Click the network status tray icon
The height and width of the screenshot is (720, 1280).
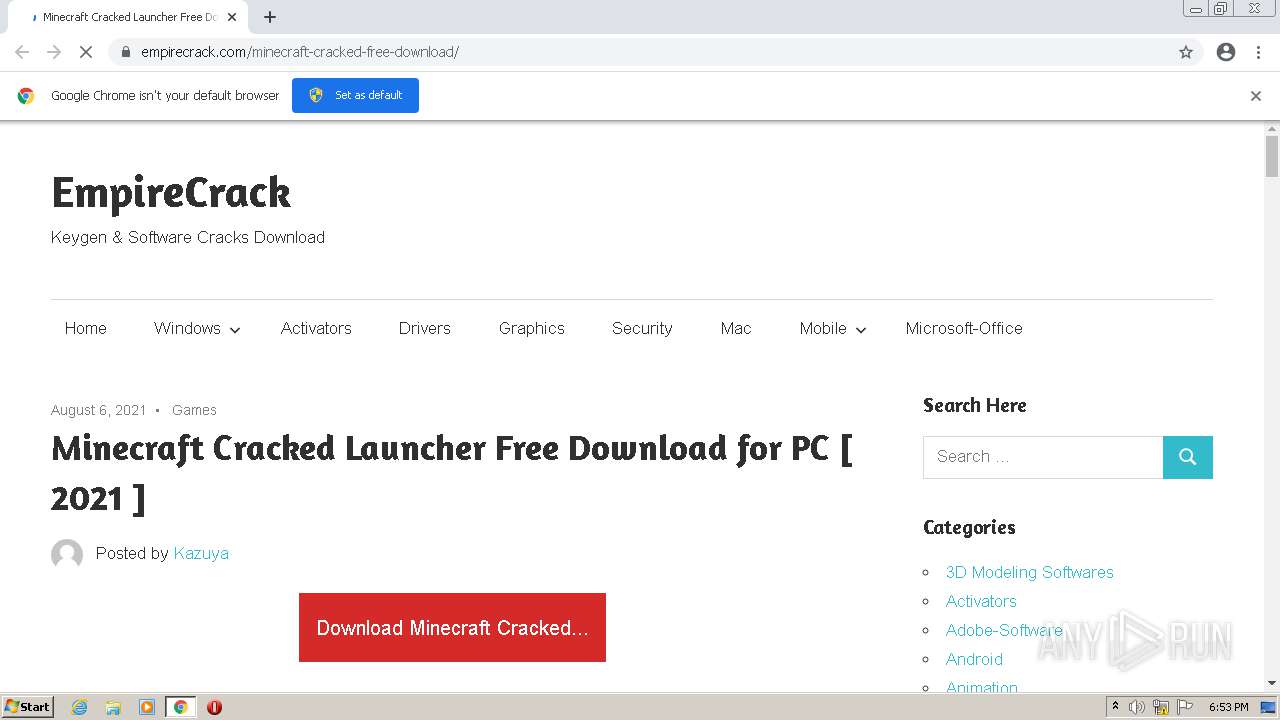[x=1161, y=707]
